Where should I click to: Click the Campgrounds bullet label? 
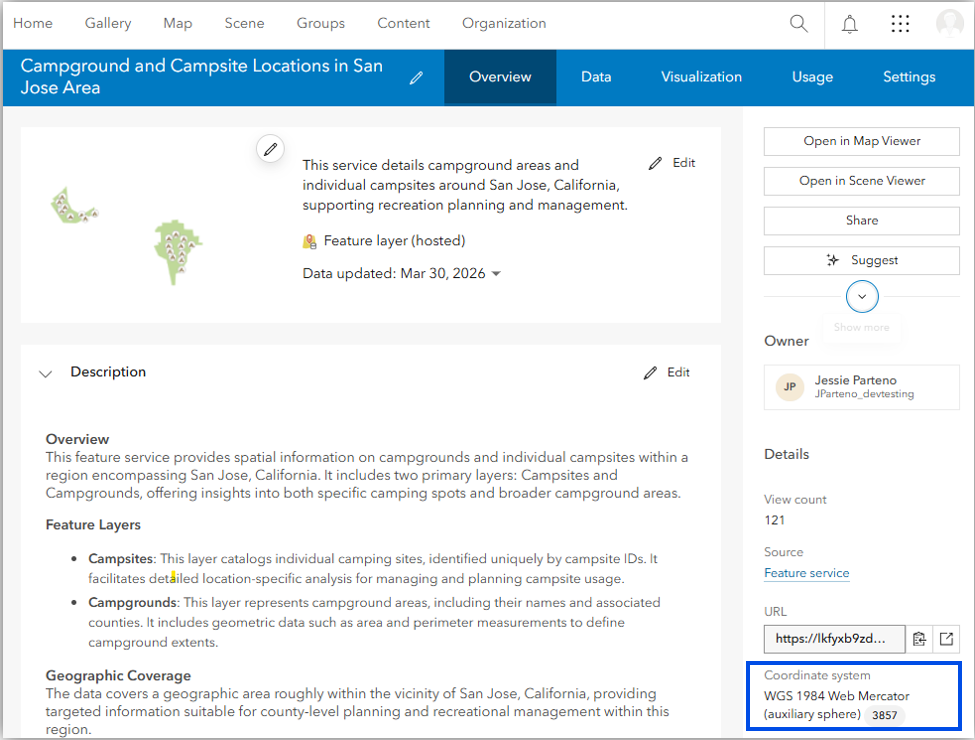[132, 603]
